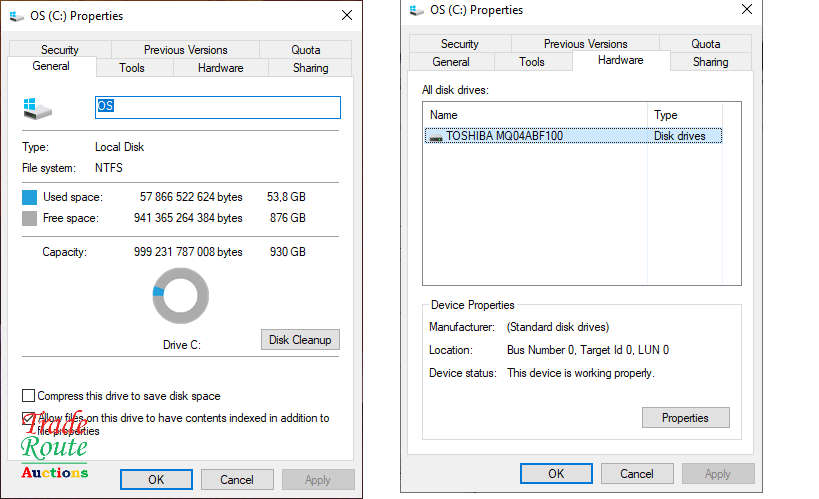Click the Type column header in drives list
This screenshot has height=499, width=819.
[x=694, y=115]
